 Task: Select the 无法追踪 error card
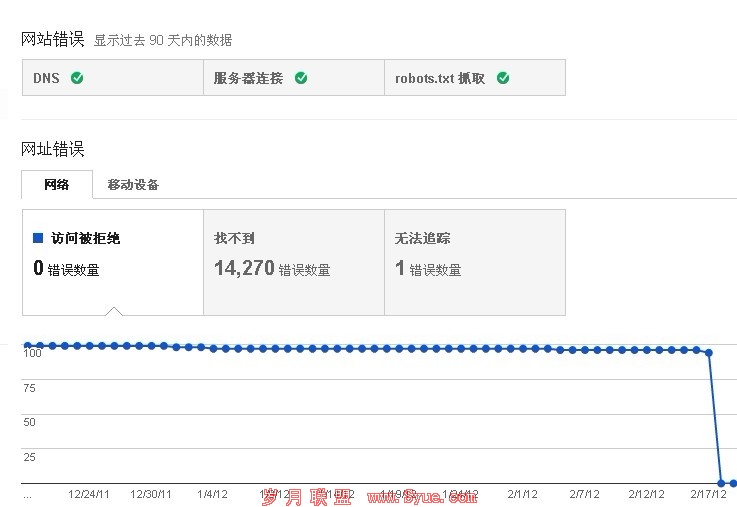tap(474, 261)
